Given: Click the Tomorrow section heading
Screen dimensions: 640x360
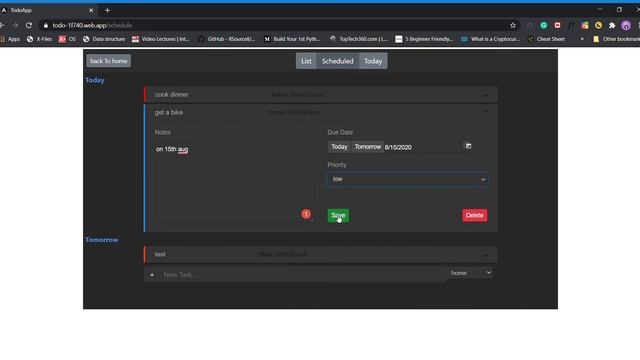Looking at the screenshot, I should coord(102,240).
